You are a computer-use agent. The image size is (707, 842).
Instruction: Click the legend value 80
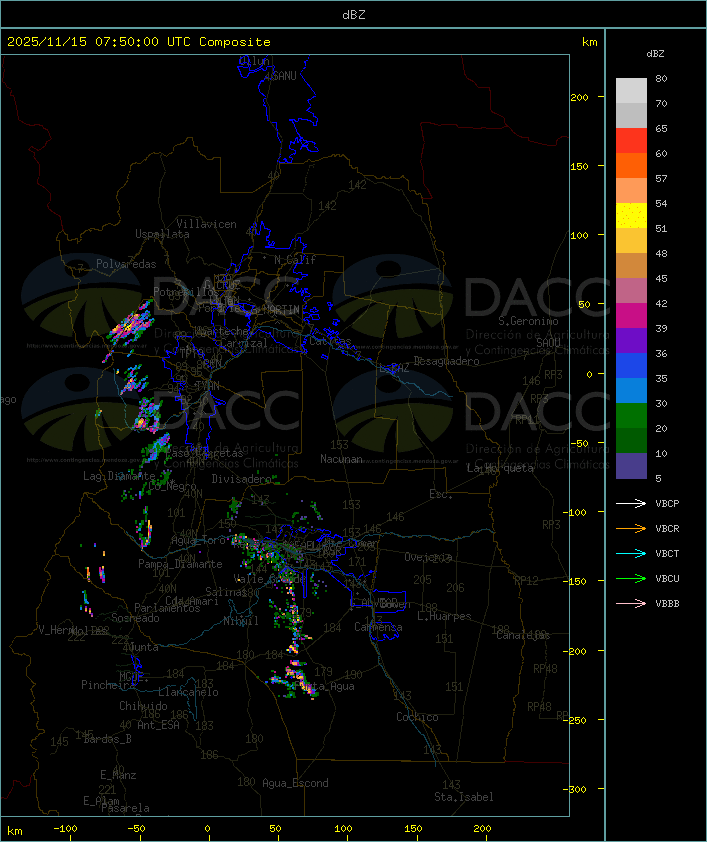(661, 78)
